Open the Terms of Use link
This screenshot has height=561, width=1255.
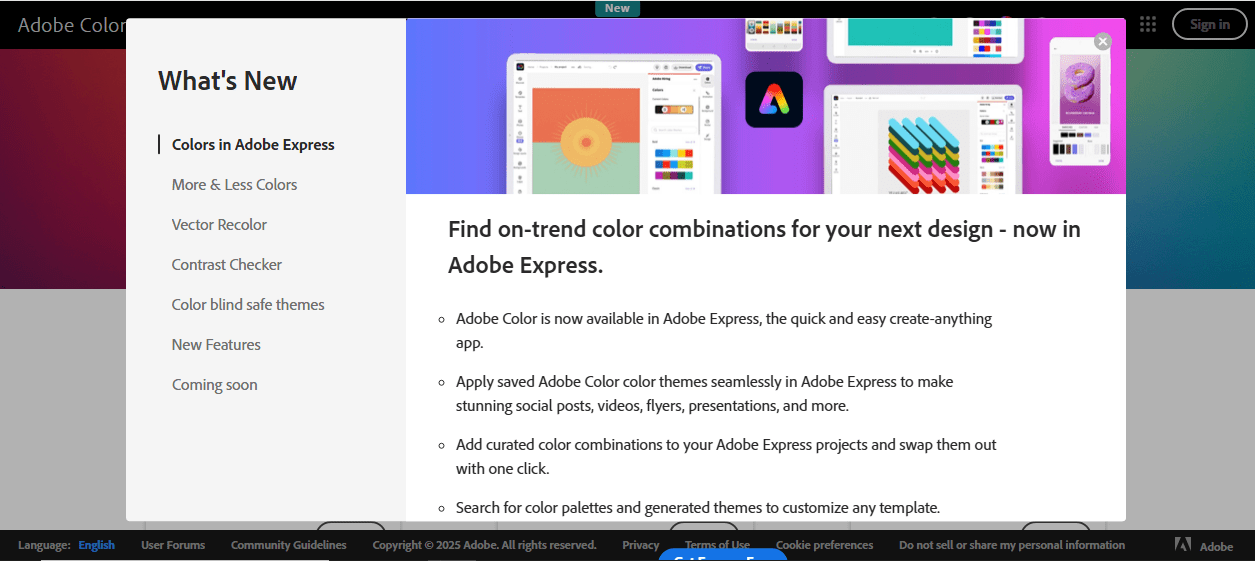717,545
